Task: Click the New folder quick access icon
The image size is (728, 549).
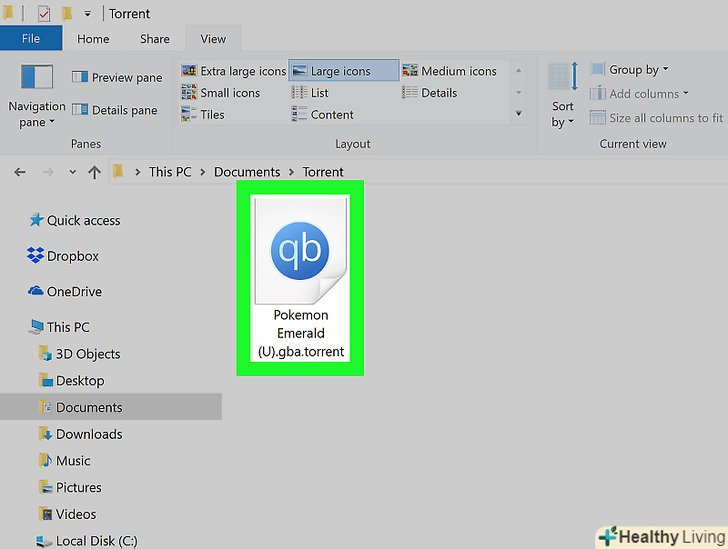Action: [67, 13]
